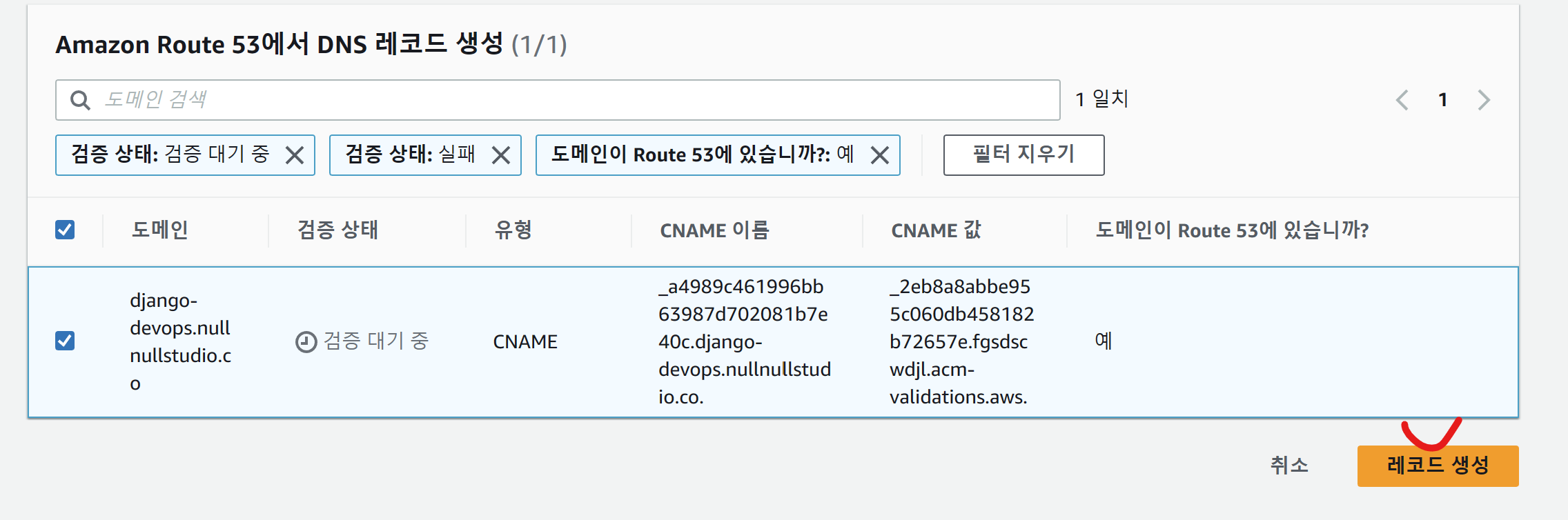1568x520 pixels.
Task: Click the 검증 상태: 검증 대기 중 filter label
Action: (x=170, y=154)
